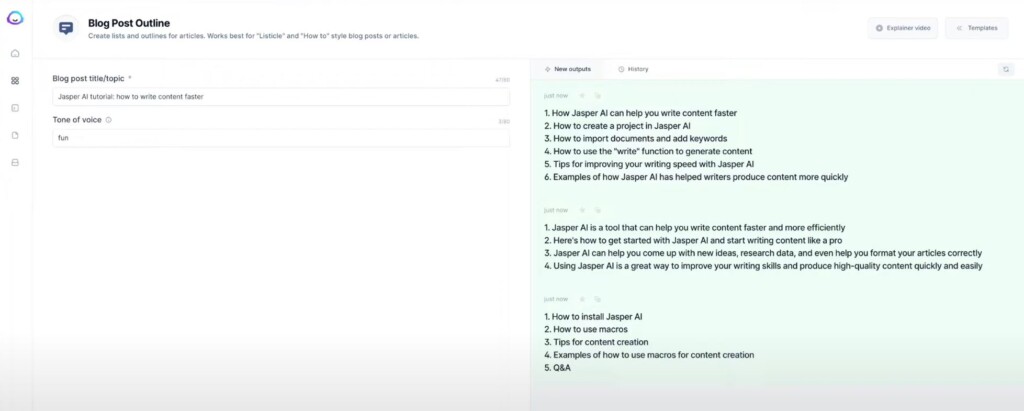
Task: Switch to the History tab
Action: tap(633, 69)
